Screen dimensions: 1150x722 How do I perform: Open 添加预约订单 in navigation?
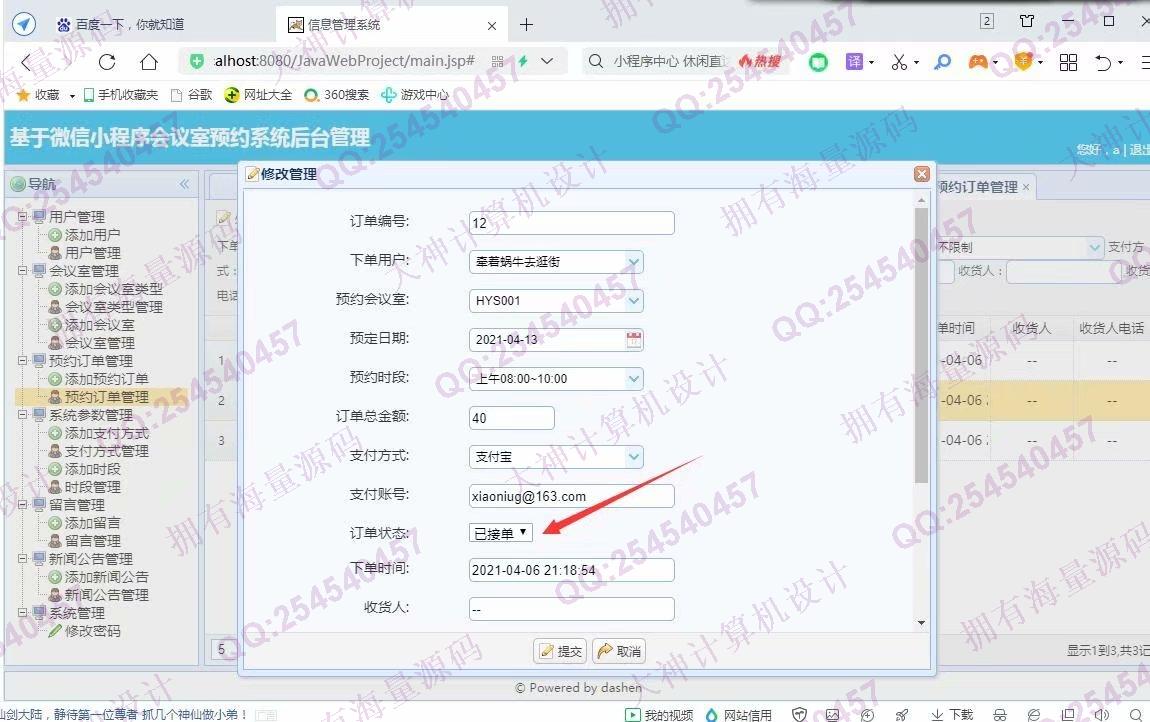click(x=99, y=379)
